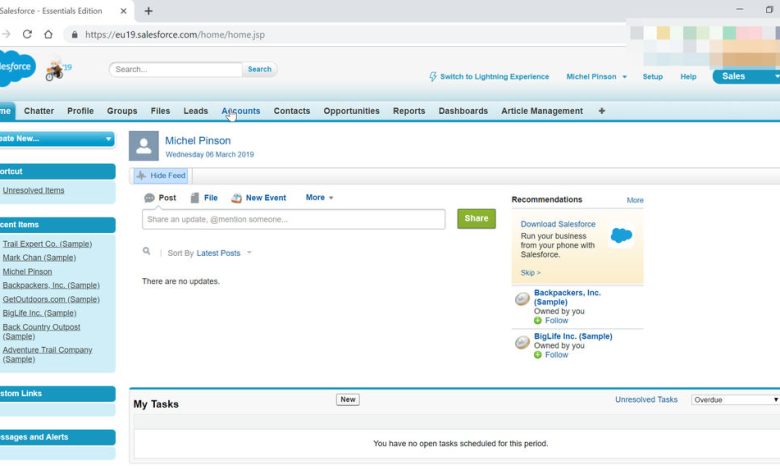
Task: Open the Profile tab
Action: point(81,111)
